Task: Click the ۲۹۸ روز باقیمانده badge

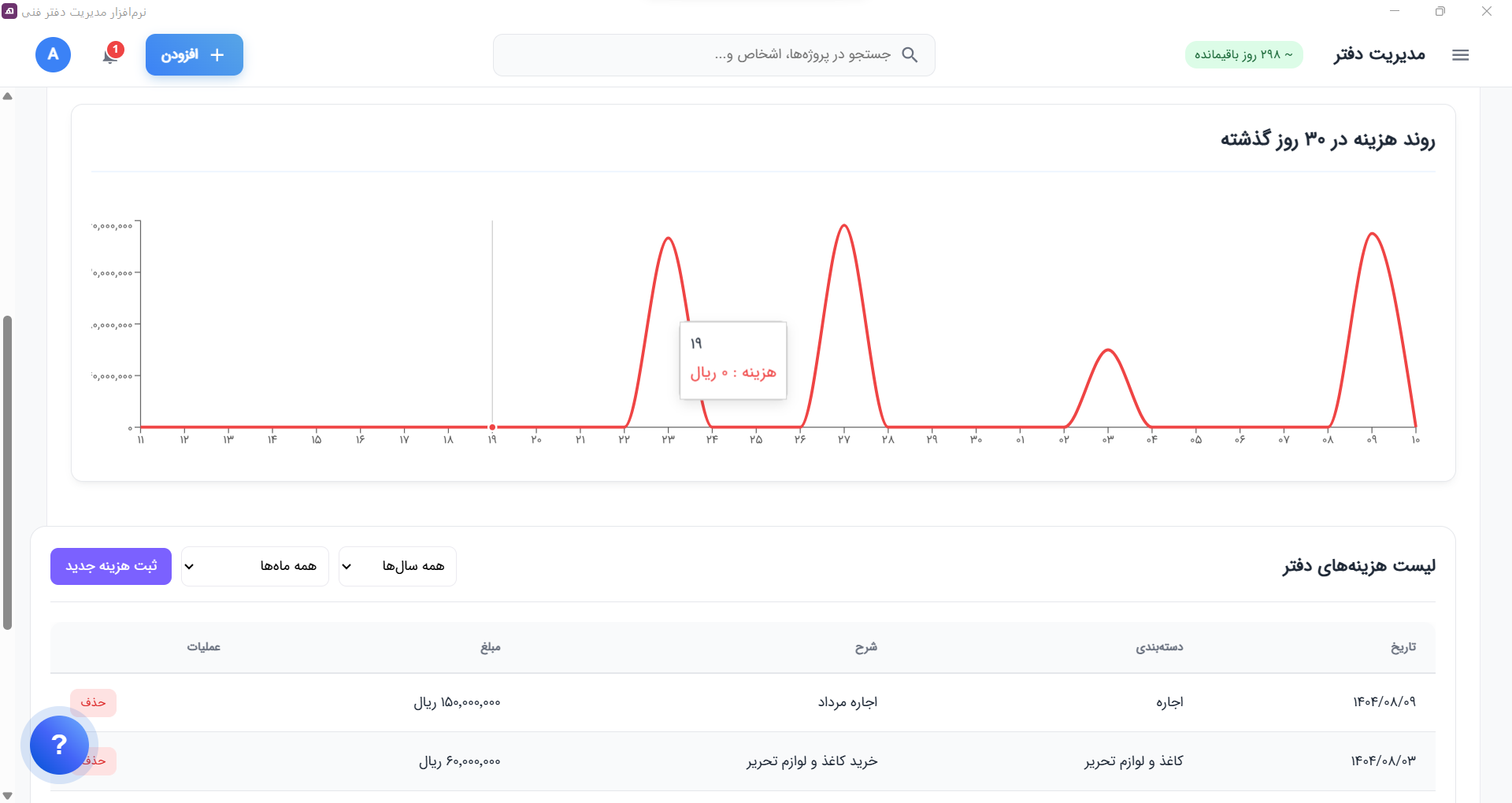Action: [x=1244, y=54]
